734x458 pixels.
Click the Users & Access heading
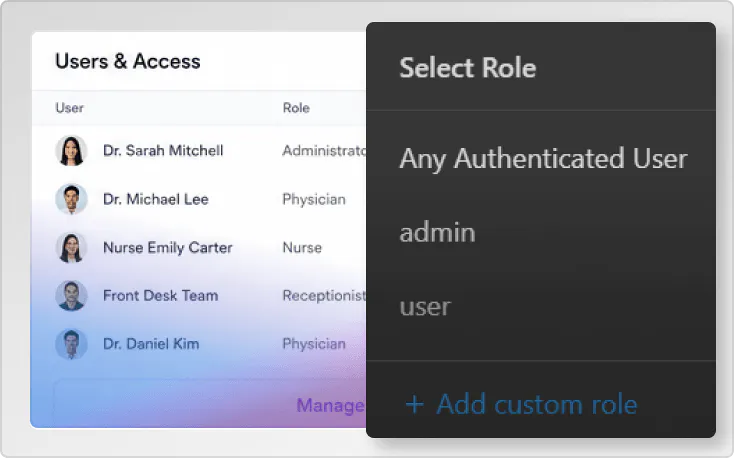point(128,61)
